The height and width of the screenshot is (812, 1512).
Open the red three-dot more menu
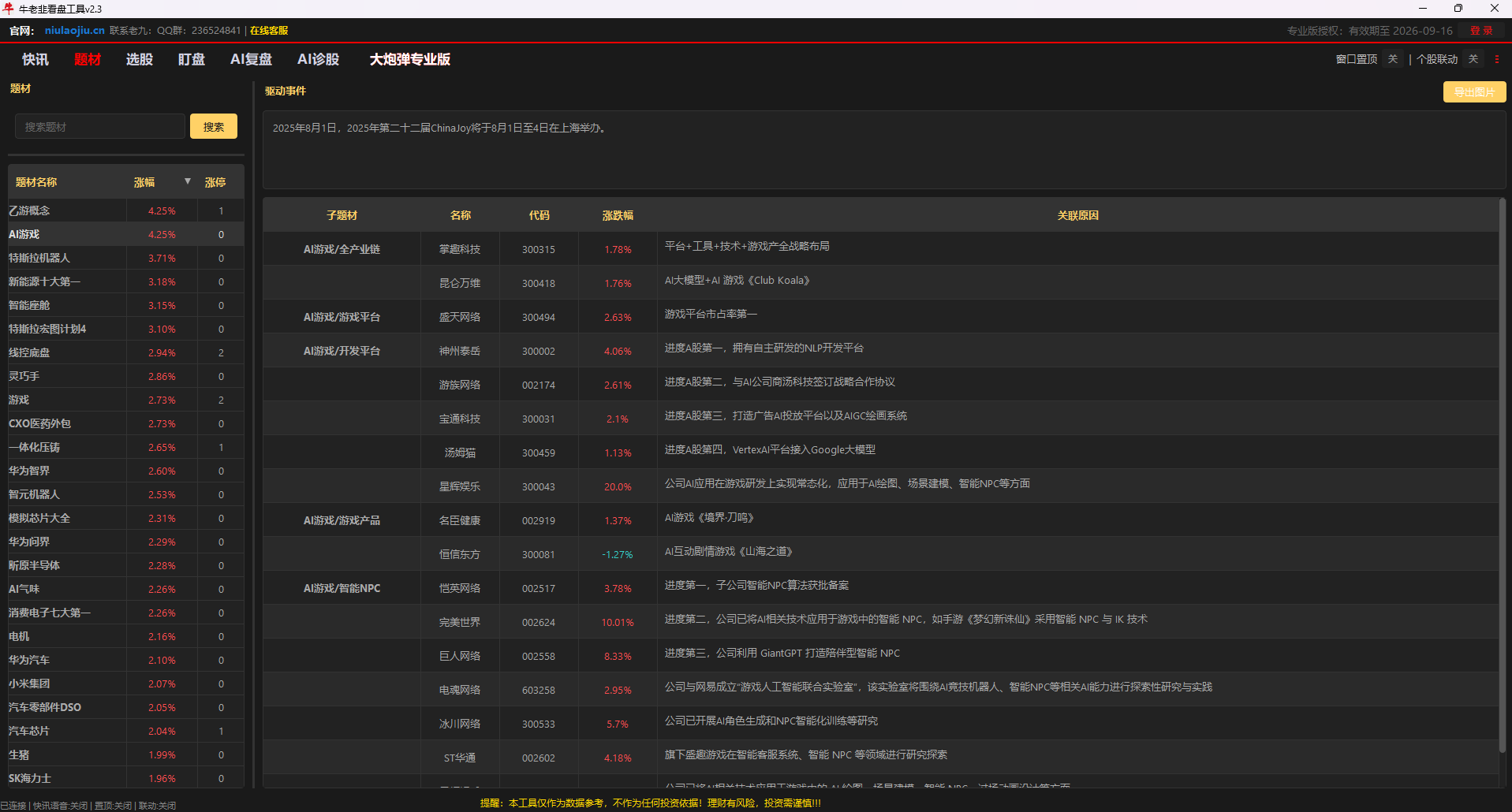pos(1496,59)
